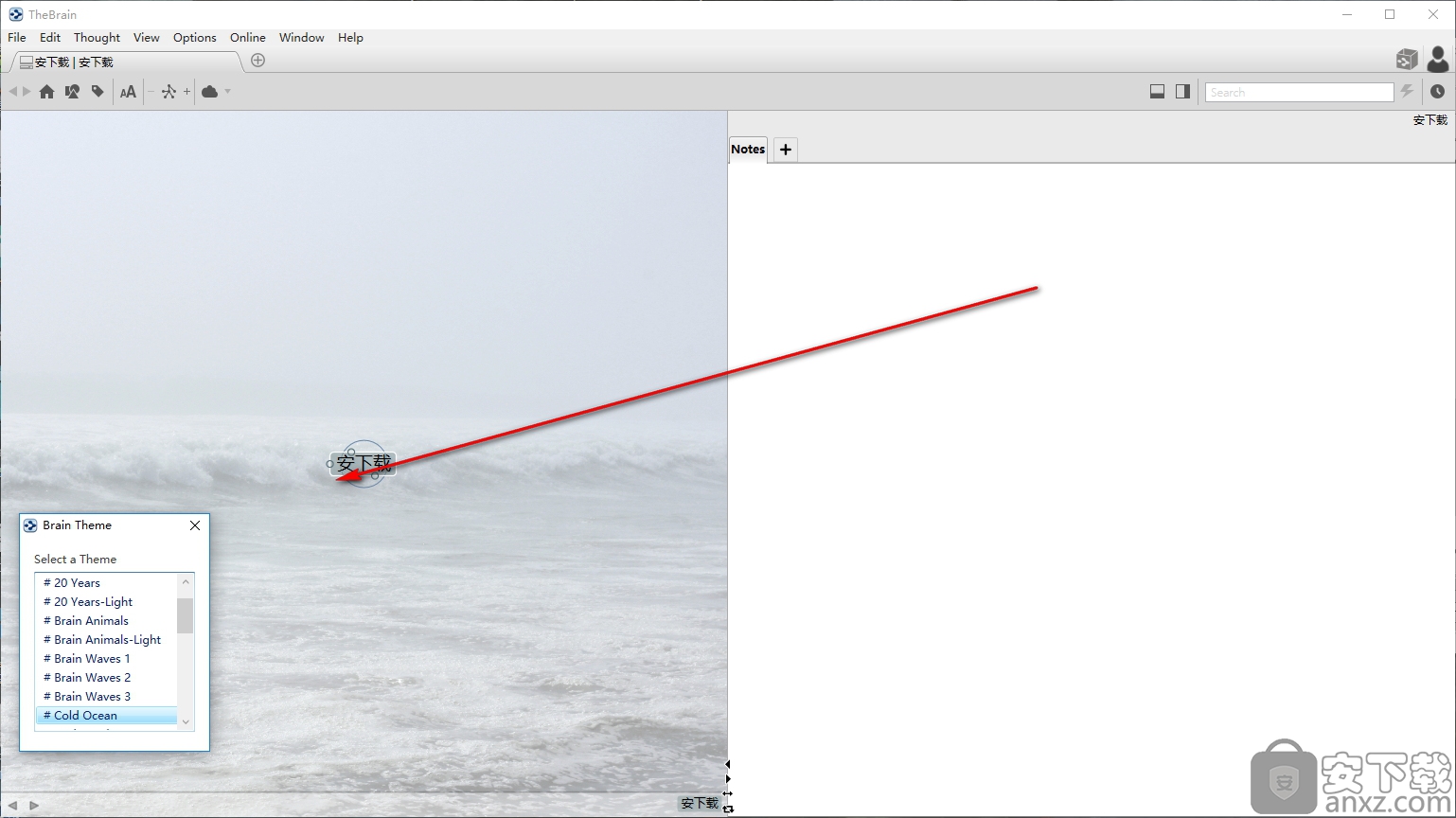Open the BrainBox cube icon
Viewport: 1456px width, 818px height.
click(1406, 60)
